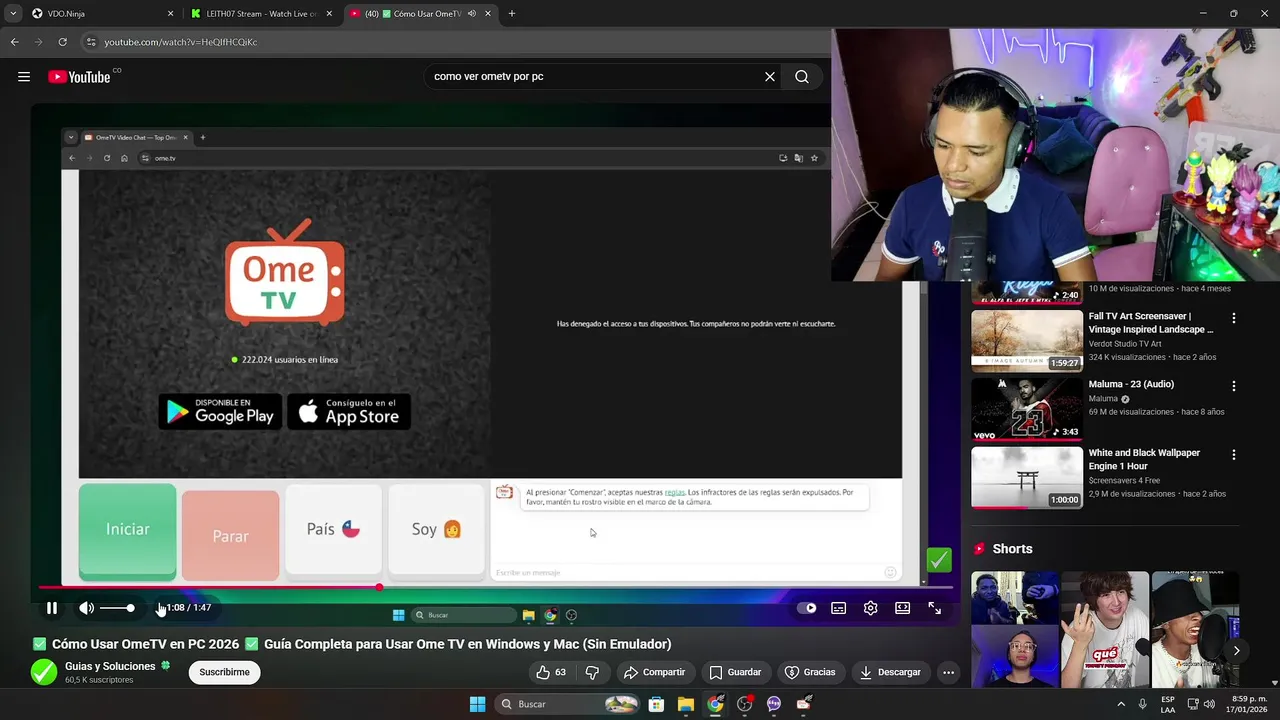Go to the YouTube home logo

[79, 77]
